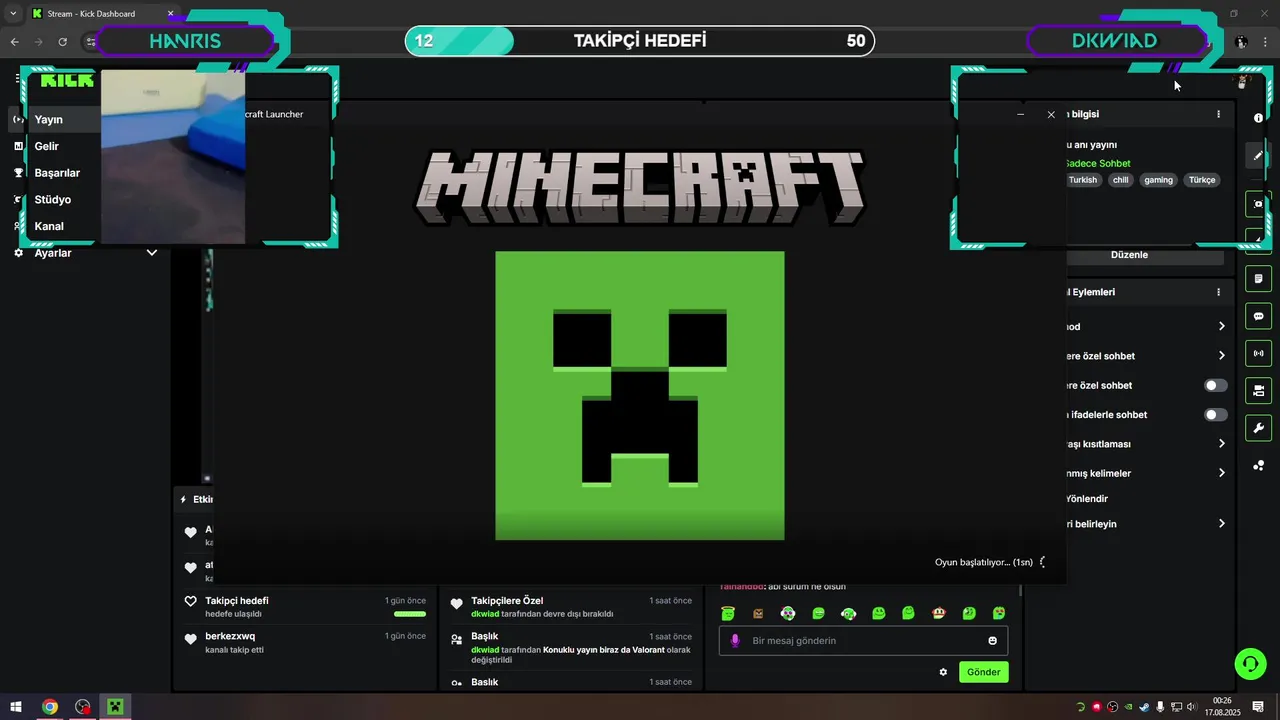
Task: Click the Düzenle button
Action: tap(1129, 255)
